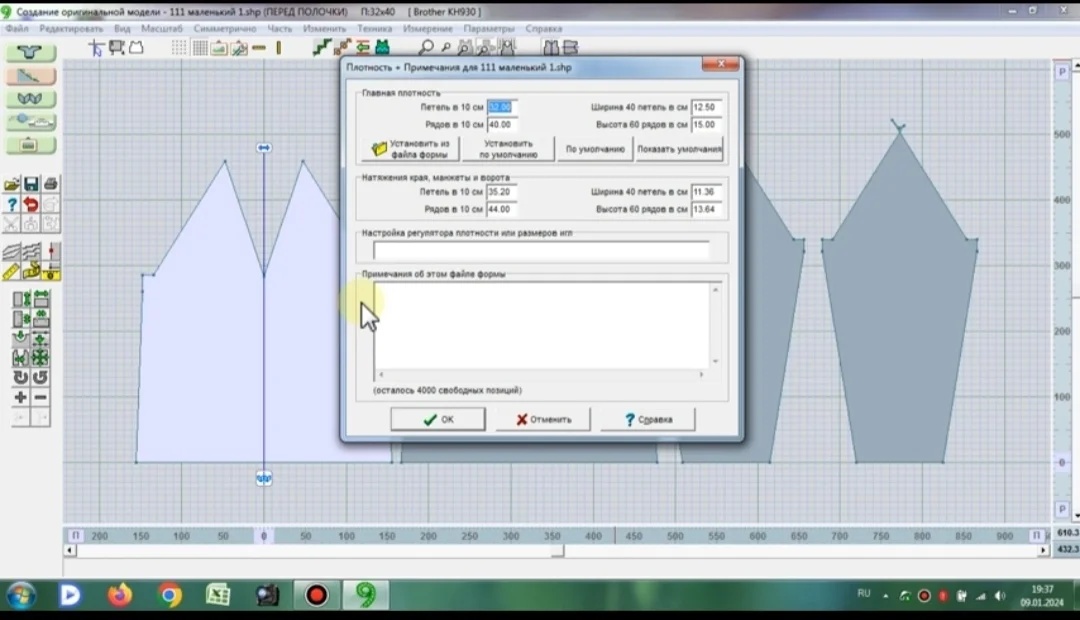The width and height of the screenshot is (1080, 620).
Task: Click the Справка help button in dialog
Action: (648, 419)
